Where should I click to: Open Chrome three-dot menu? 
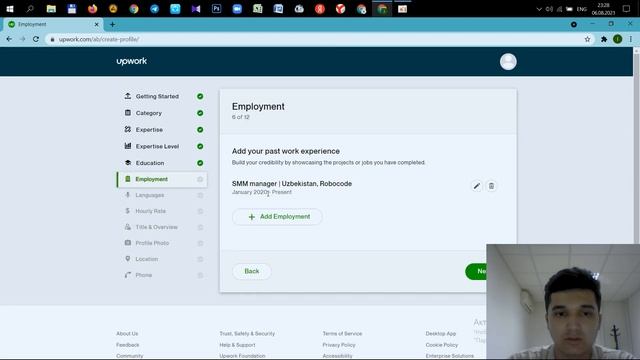pyautogui.click(x=631, y=39)
